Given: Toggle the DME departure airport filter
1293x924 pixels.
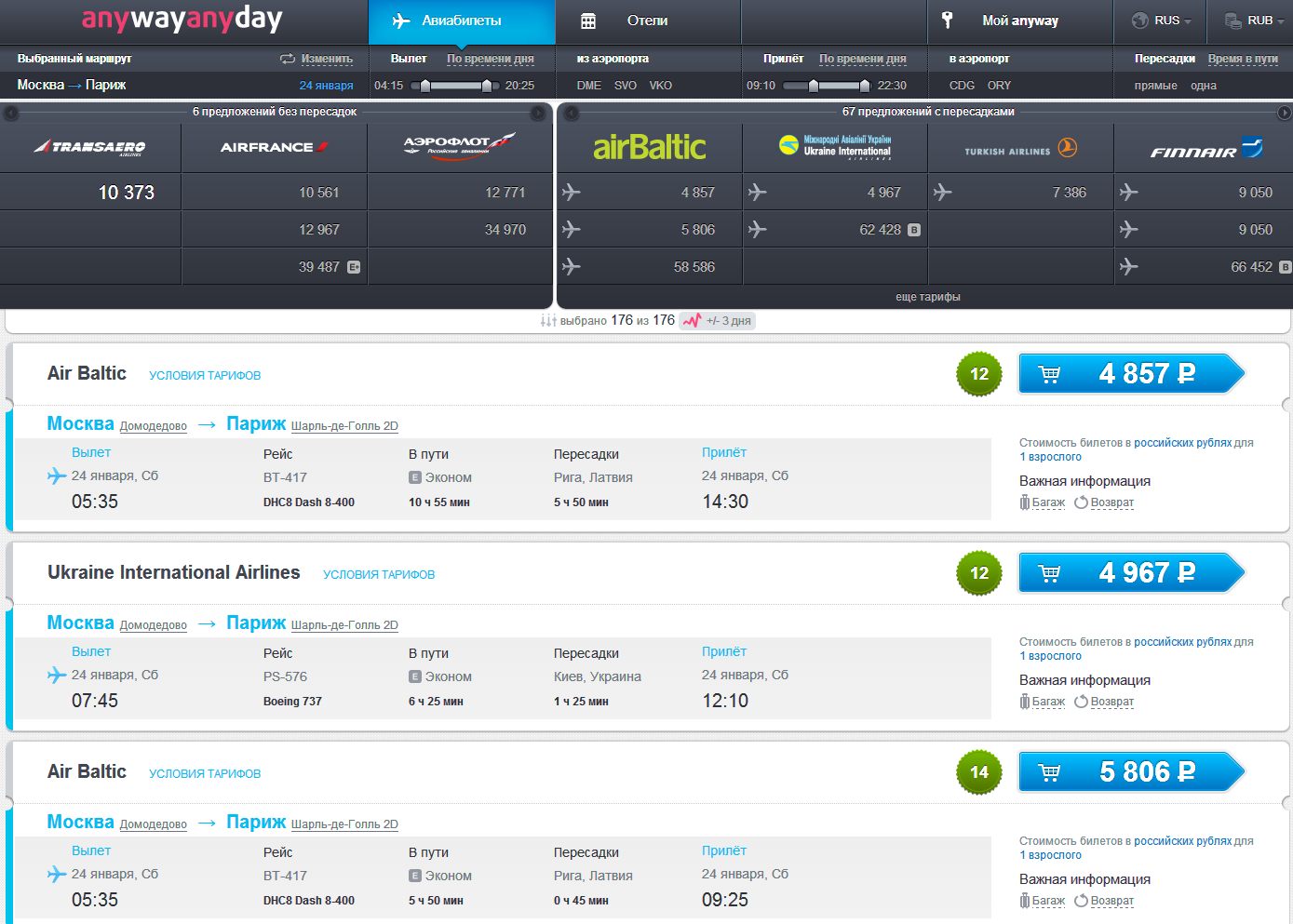Looking at the screenshot, I should pyautogui.click(x=588, y=86).
